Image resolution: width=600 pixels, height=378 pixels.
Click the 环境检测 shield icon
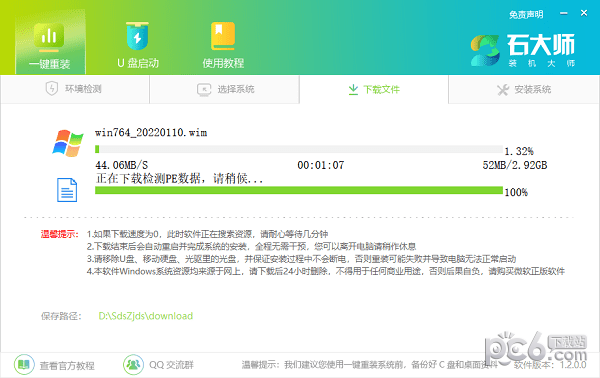(x=52, y=89)
